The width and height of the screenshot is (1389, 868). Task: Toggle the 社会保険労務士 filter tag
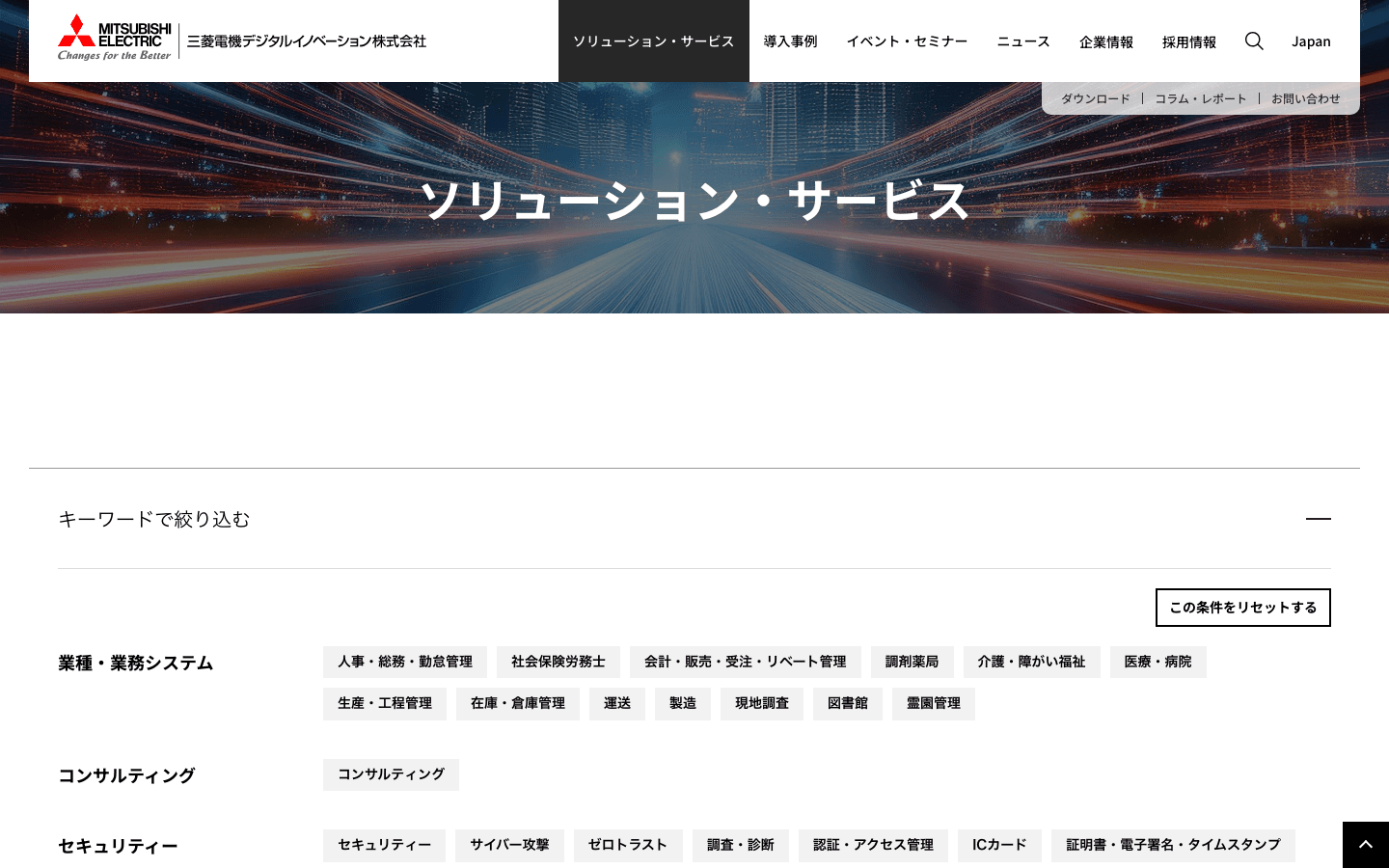(x=558, y=662)
